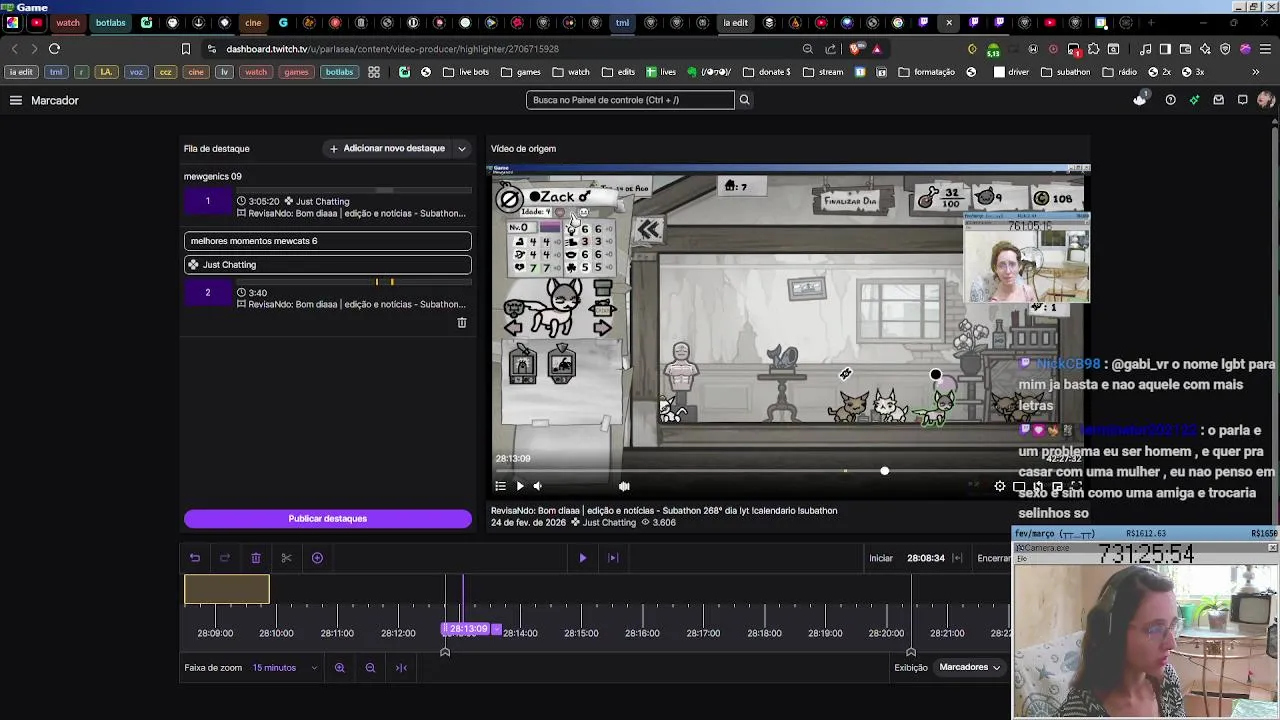1280x720 pixels.
Task: Open the 'formatação' bookmark folder
Action: point(927,72)
